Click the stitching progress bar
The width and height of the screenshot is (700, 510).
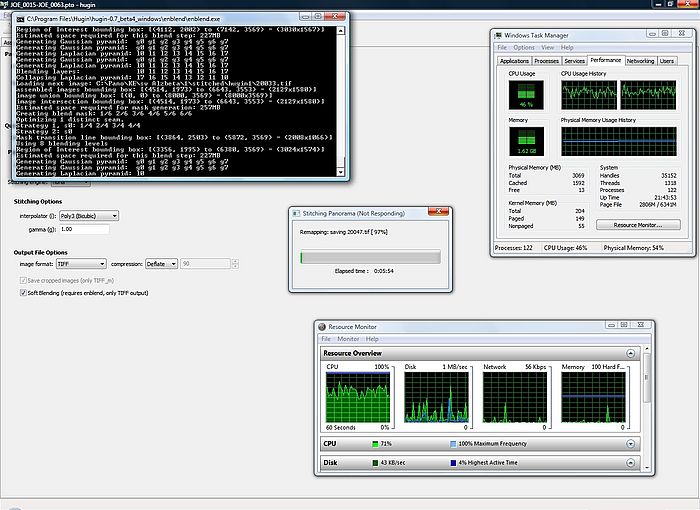tap(370, 257)
